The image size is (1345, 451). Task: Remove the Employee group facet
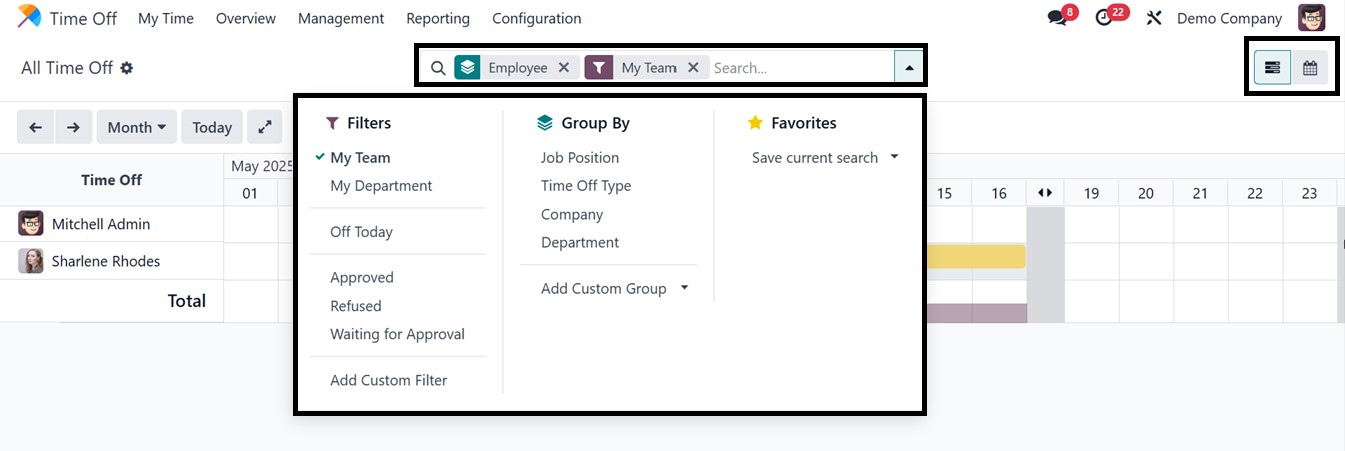coord(564,68)
